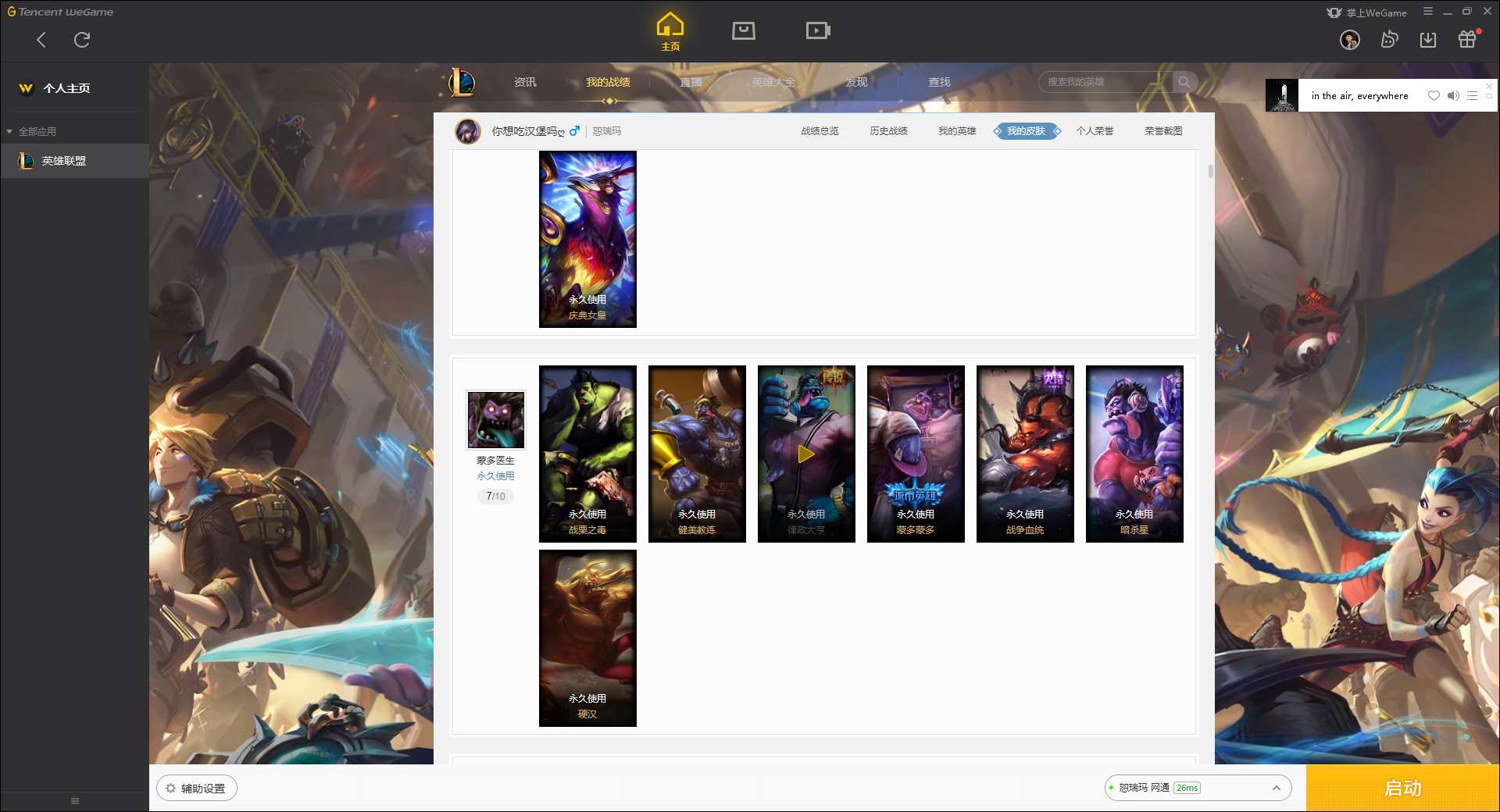This screenshot has width=1500, height=812.
Task: Click the 健美教练 skin card
Action: (x=697, y=454)
